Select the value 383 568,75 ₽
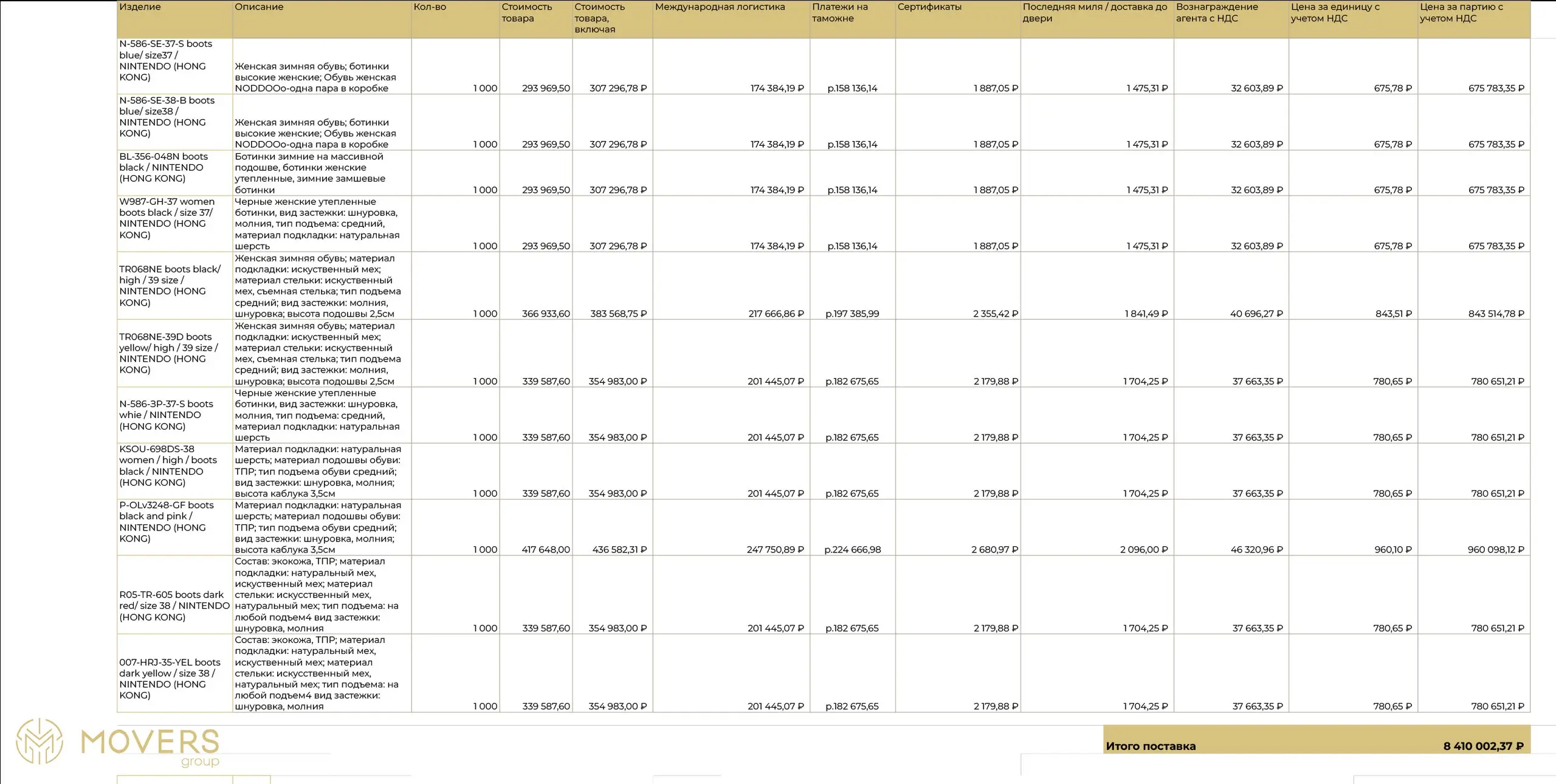1556x784 pixels. (x=618, y=314)
